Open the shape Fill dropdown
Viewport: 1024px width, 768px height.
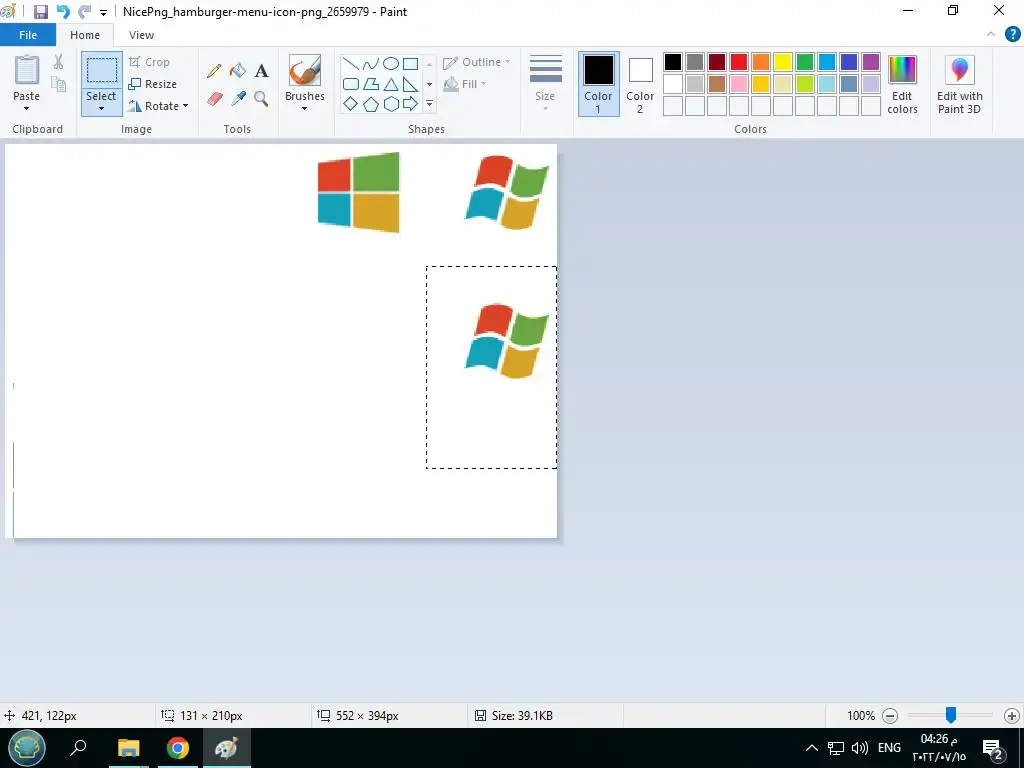(464, 84)
